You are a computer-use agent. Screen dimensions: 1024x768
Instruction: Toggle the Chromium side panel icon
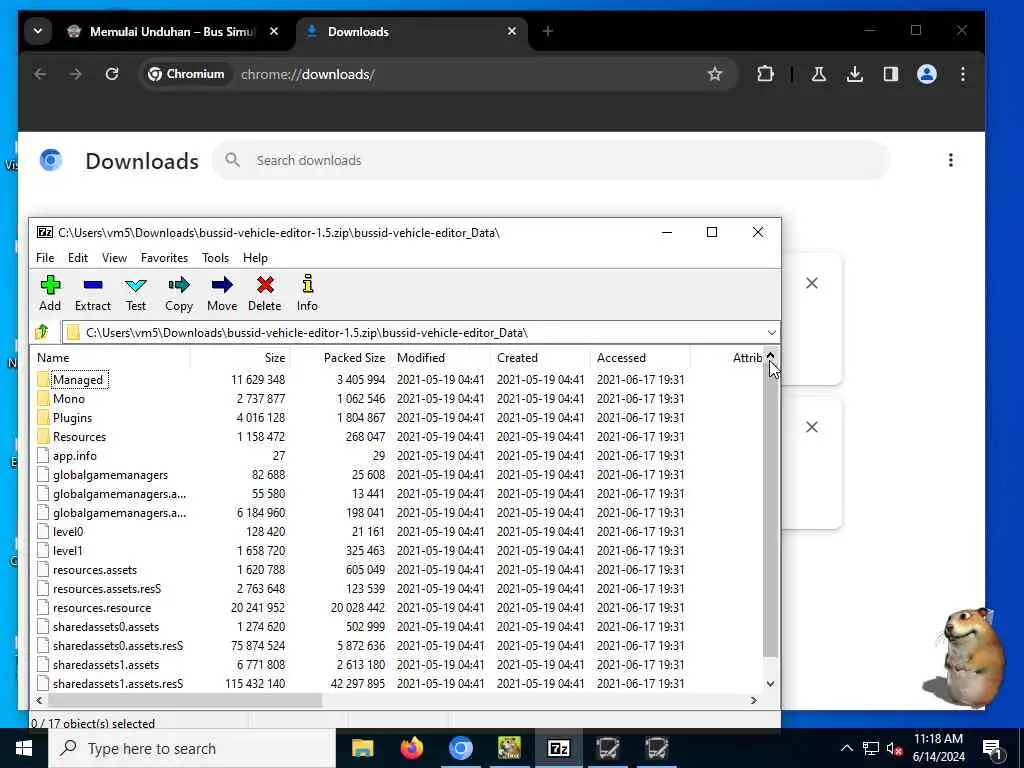(x=891, y=74)
